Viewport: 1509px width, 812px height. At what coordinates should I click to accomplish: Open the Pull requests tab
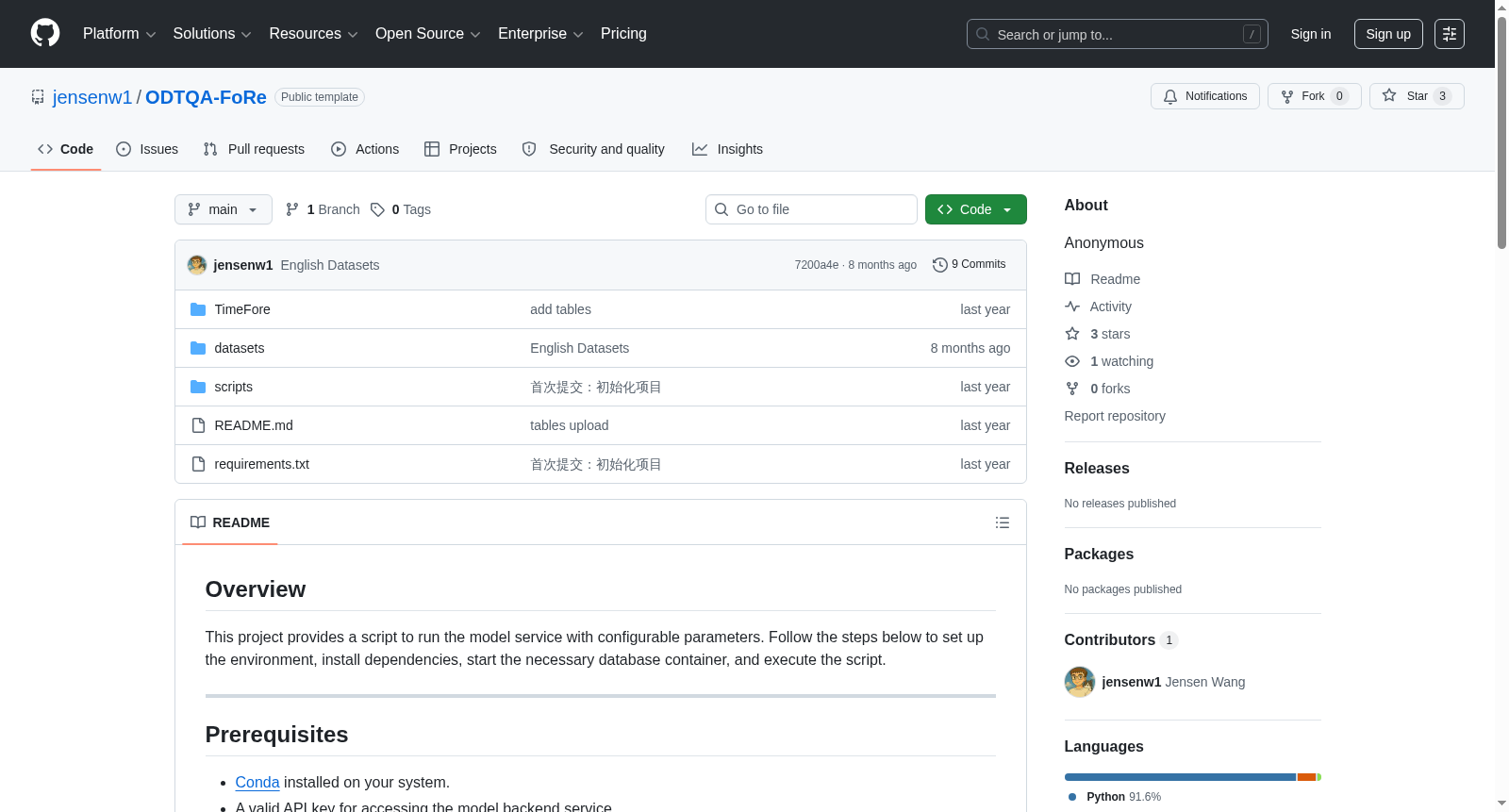point(254,149)
